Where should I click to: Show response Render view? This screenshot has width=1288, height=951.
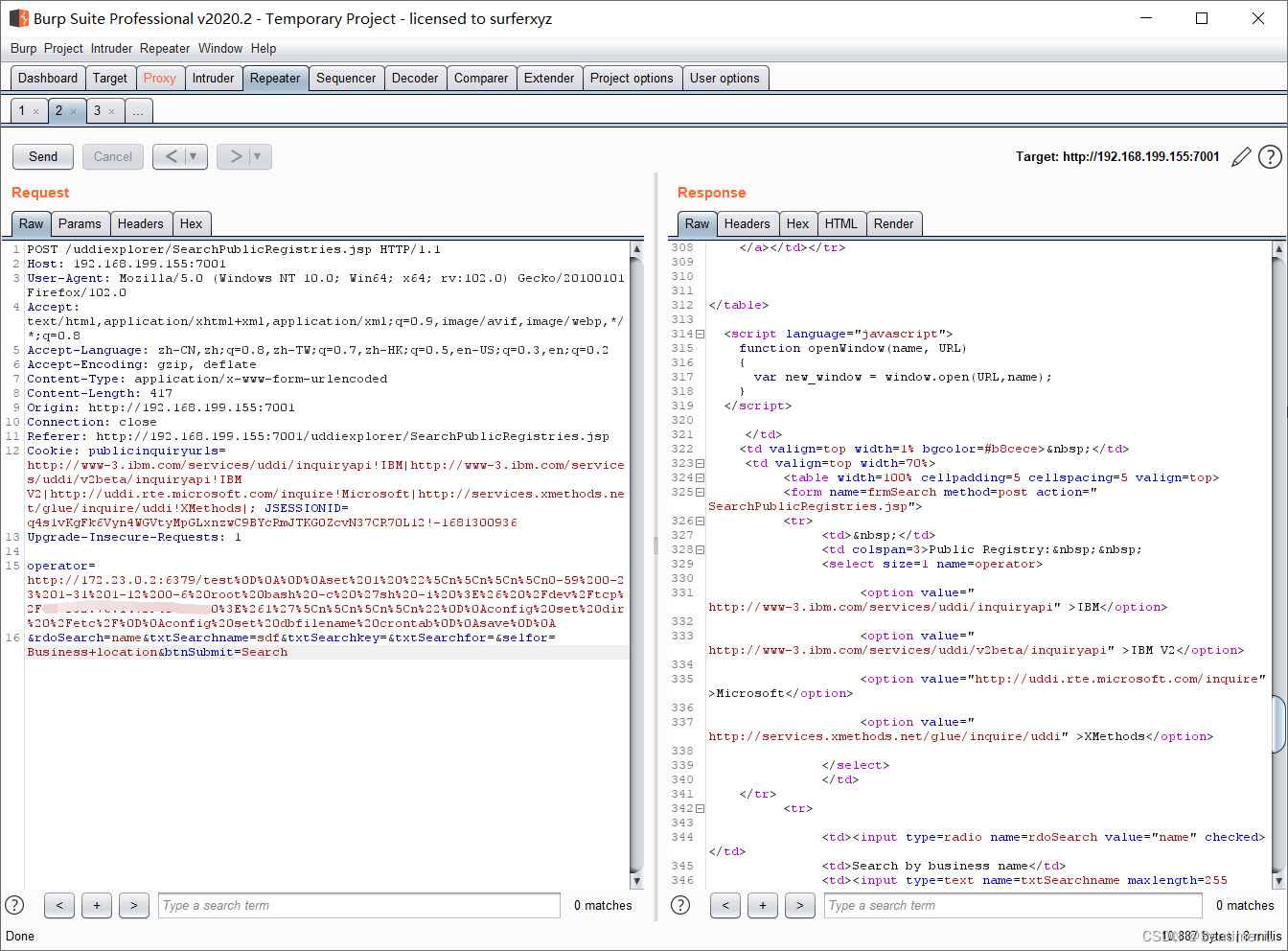[x=894, y=223]
